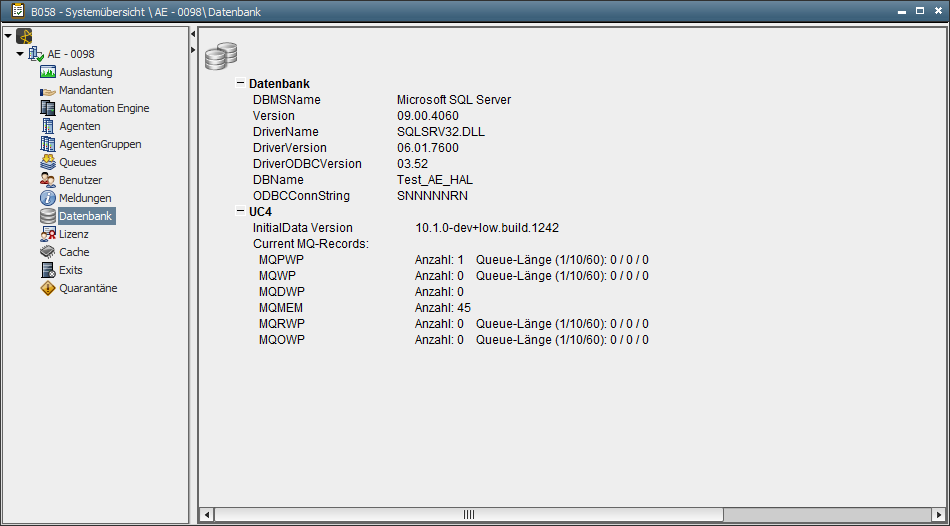This screenshot has width=950, height=526.
Task: Click the horizontal scrollbar thumb
Action: (x=468, y=514)
